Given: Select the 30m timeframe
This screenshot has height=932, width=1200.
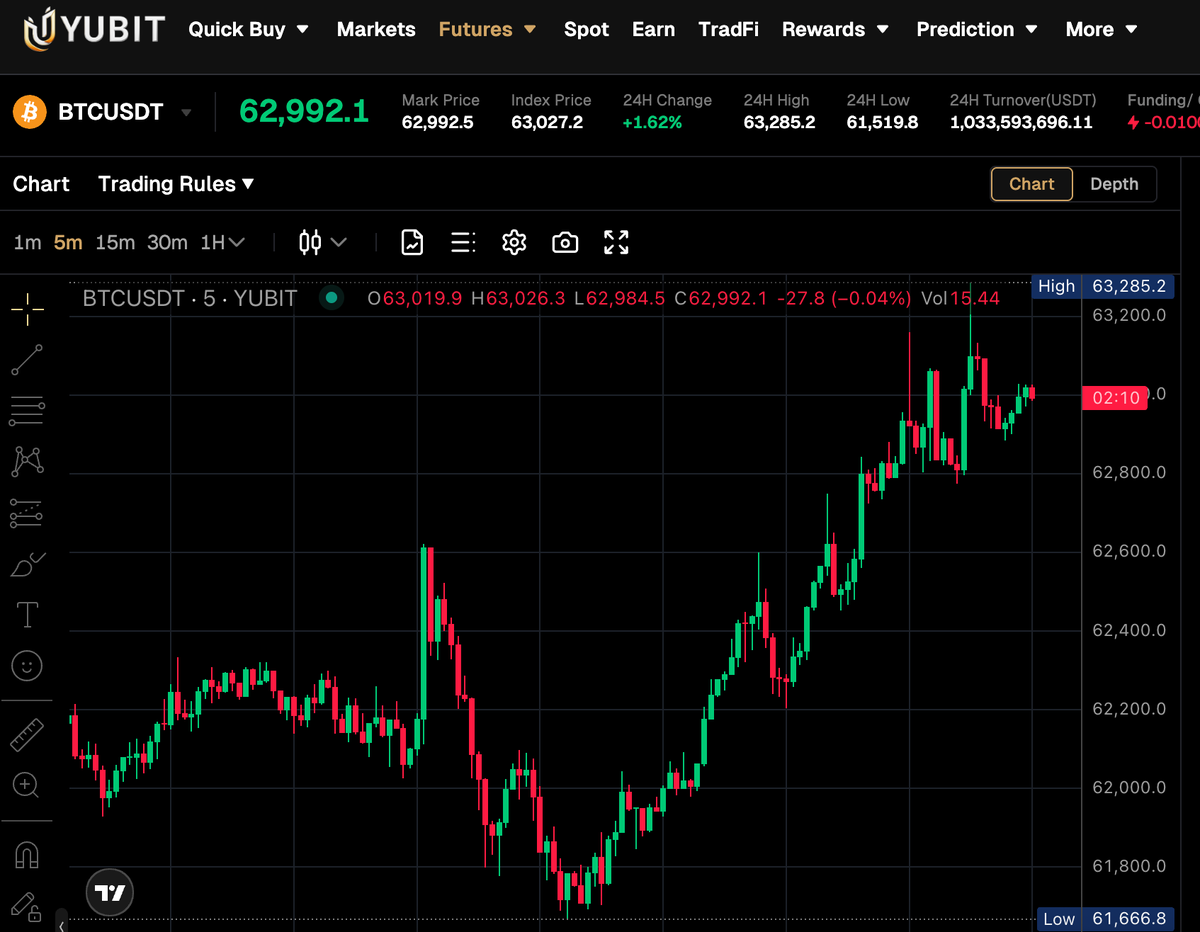Looking at the screenshot, I should [167, 242].
